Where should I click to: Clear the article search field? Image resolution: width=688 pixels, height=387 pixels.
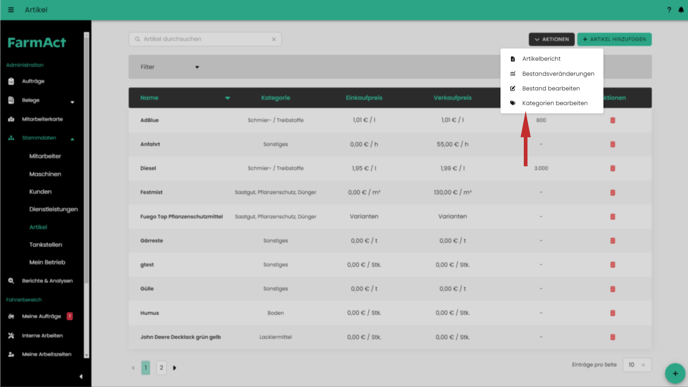tap(274, 39)
